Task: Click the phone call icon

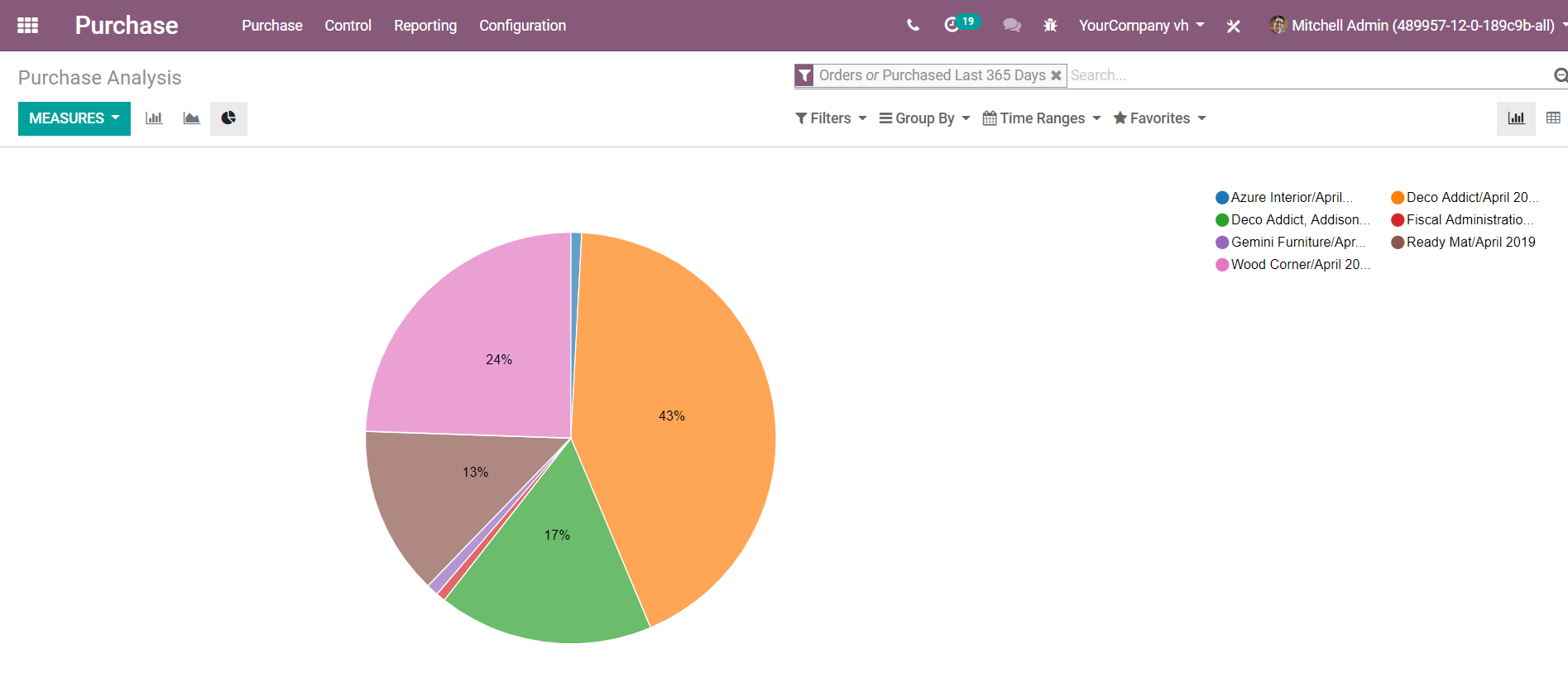Action: click(x=913, y=26)
